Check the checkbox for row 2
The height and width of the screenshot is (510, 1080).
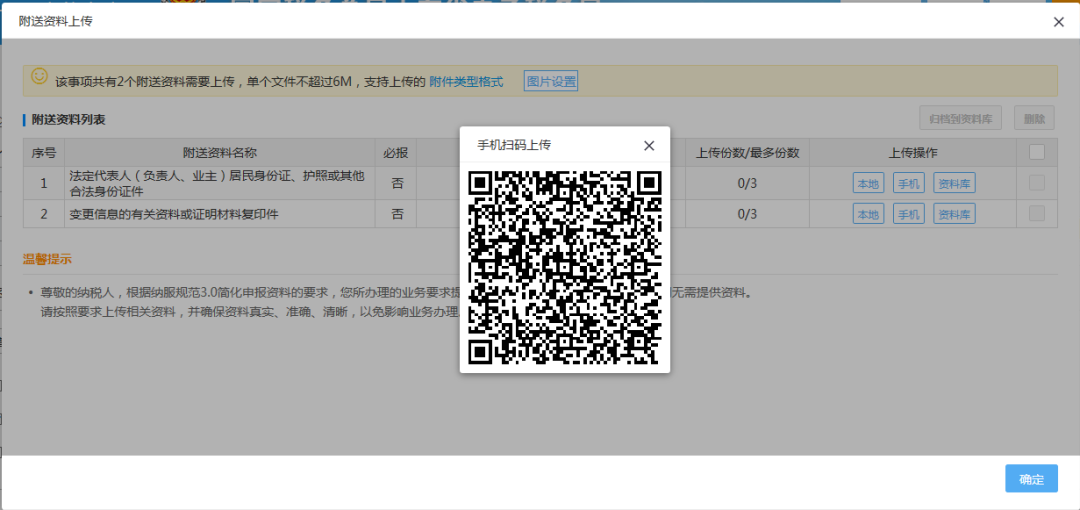pos(1037,214)
